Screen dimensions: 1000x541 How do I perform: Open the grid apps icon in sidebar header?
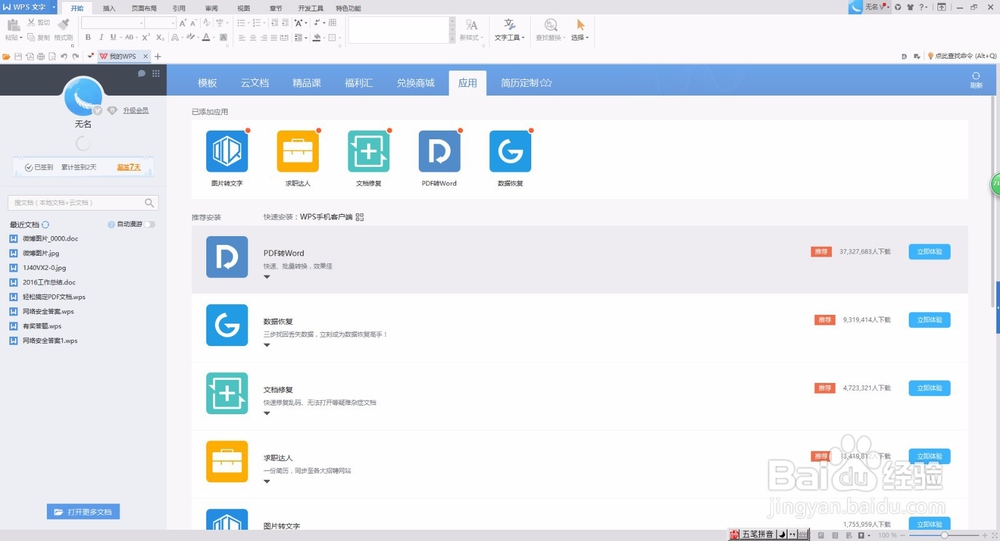click(x=156, y=73)
